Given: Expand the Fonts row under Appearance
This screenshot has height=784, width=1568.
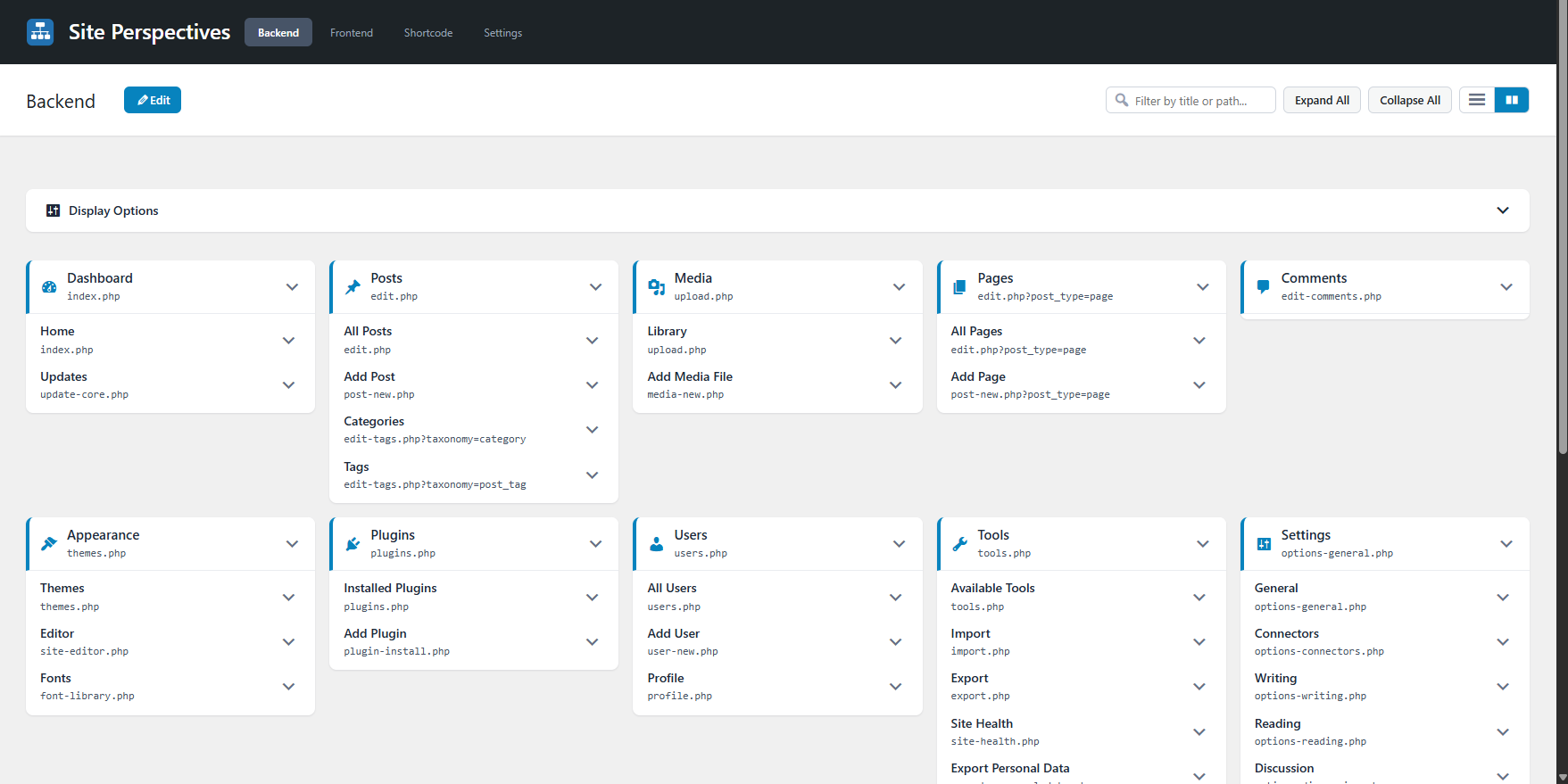Looking at the screenshot, I should 288,687.
